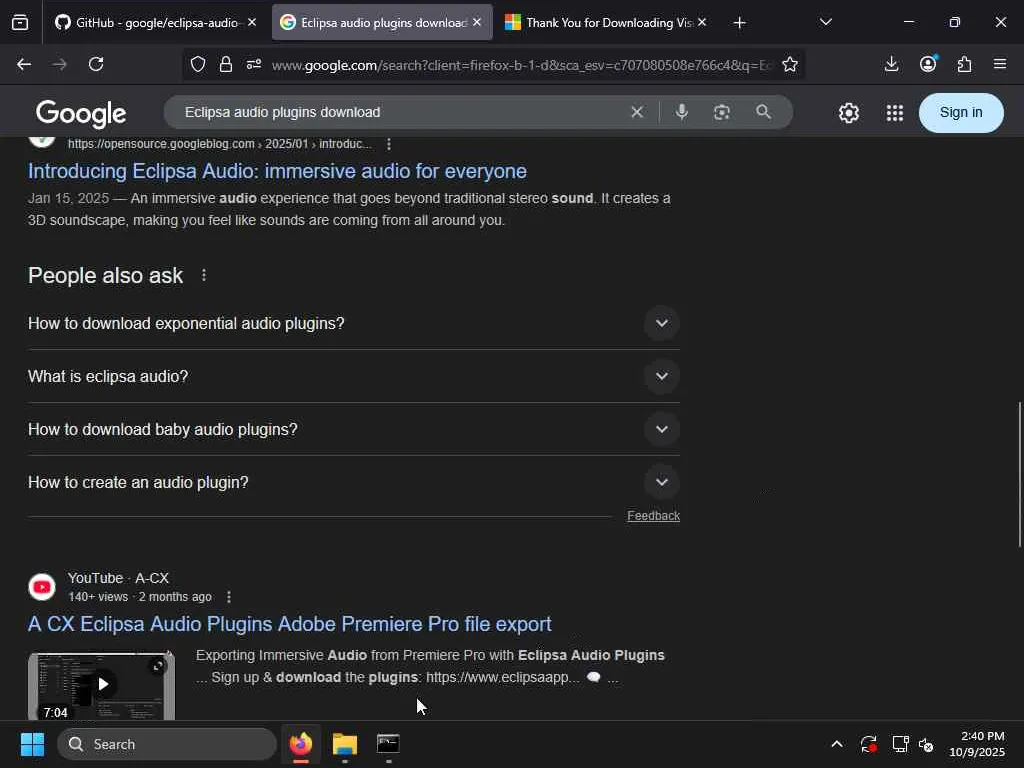Viewport: 1024px width, 768px height.
Task: Click the sync tray icon with red dot
Action: pyautogui.click(x=869, y=744)
